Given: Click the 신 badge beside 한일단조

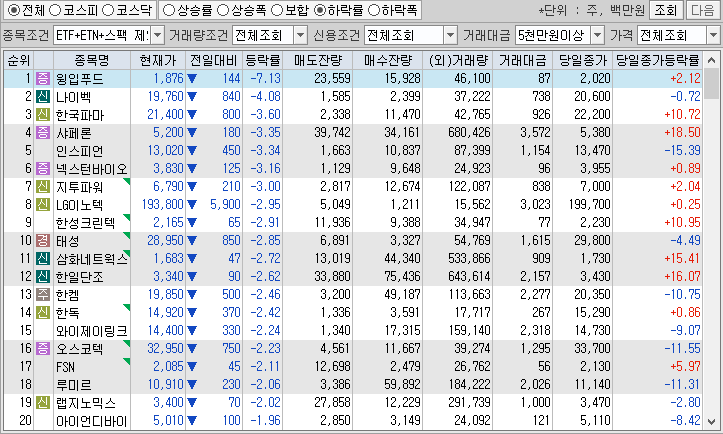Looking at the screenshot, I should [x=43, y=276].
